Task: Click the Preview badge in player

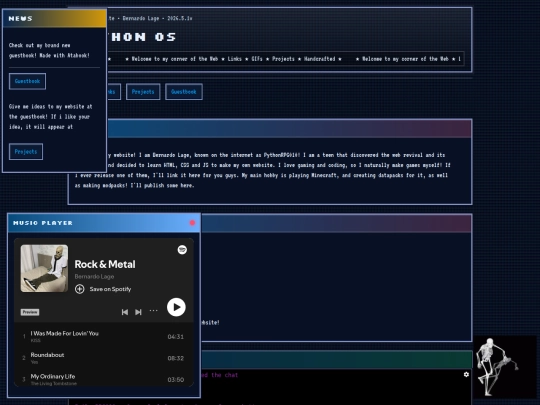Action: (30, 312)
